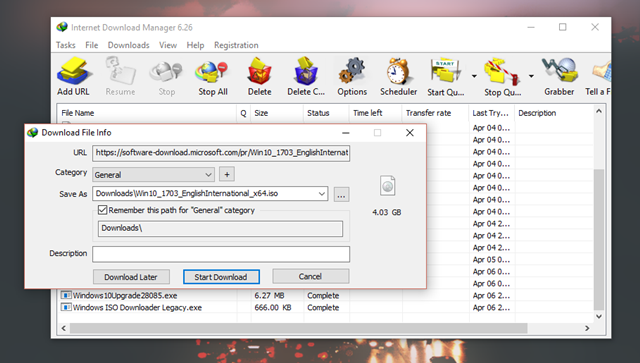Open the Registration menu
The height and width of the screenshot is (363, 640).
[x=236, y=45]
